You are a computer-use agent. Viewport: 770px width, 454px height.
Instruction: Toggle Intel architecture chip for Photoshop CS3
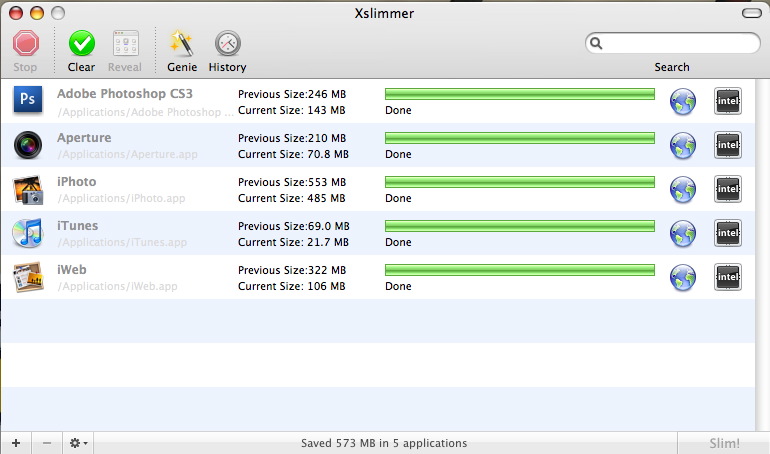[x=727, y=101]
